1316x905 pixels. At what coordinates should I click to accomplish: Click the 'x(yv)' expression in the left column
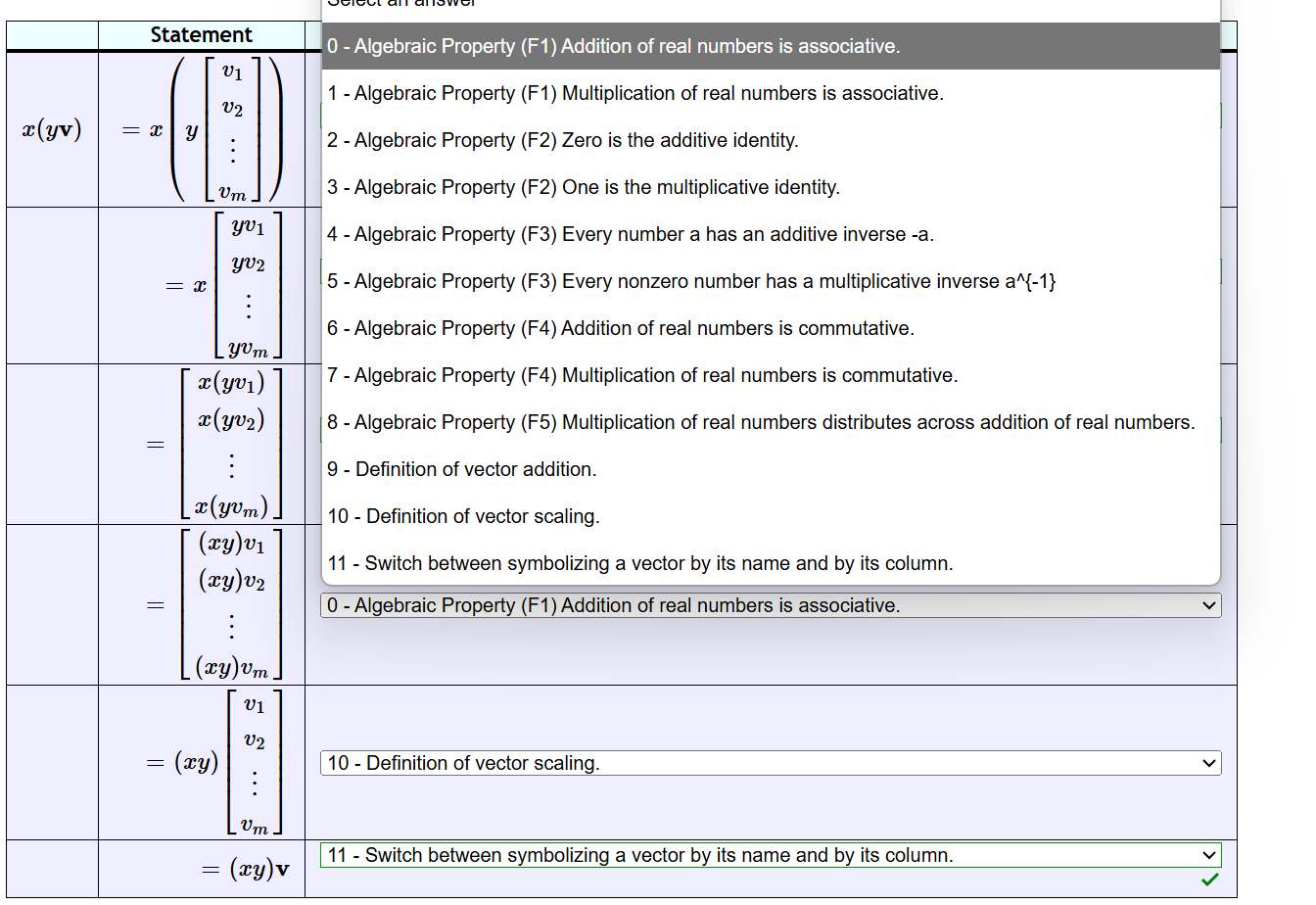(52, 129)
